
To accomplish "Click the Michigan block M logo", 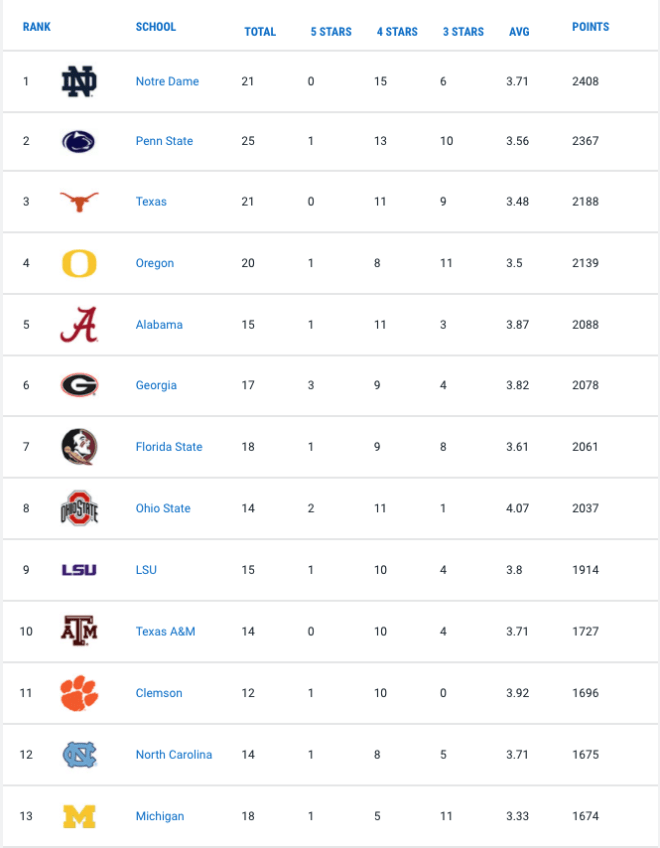I will point(79,817).
